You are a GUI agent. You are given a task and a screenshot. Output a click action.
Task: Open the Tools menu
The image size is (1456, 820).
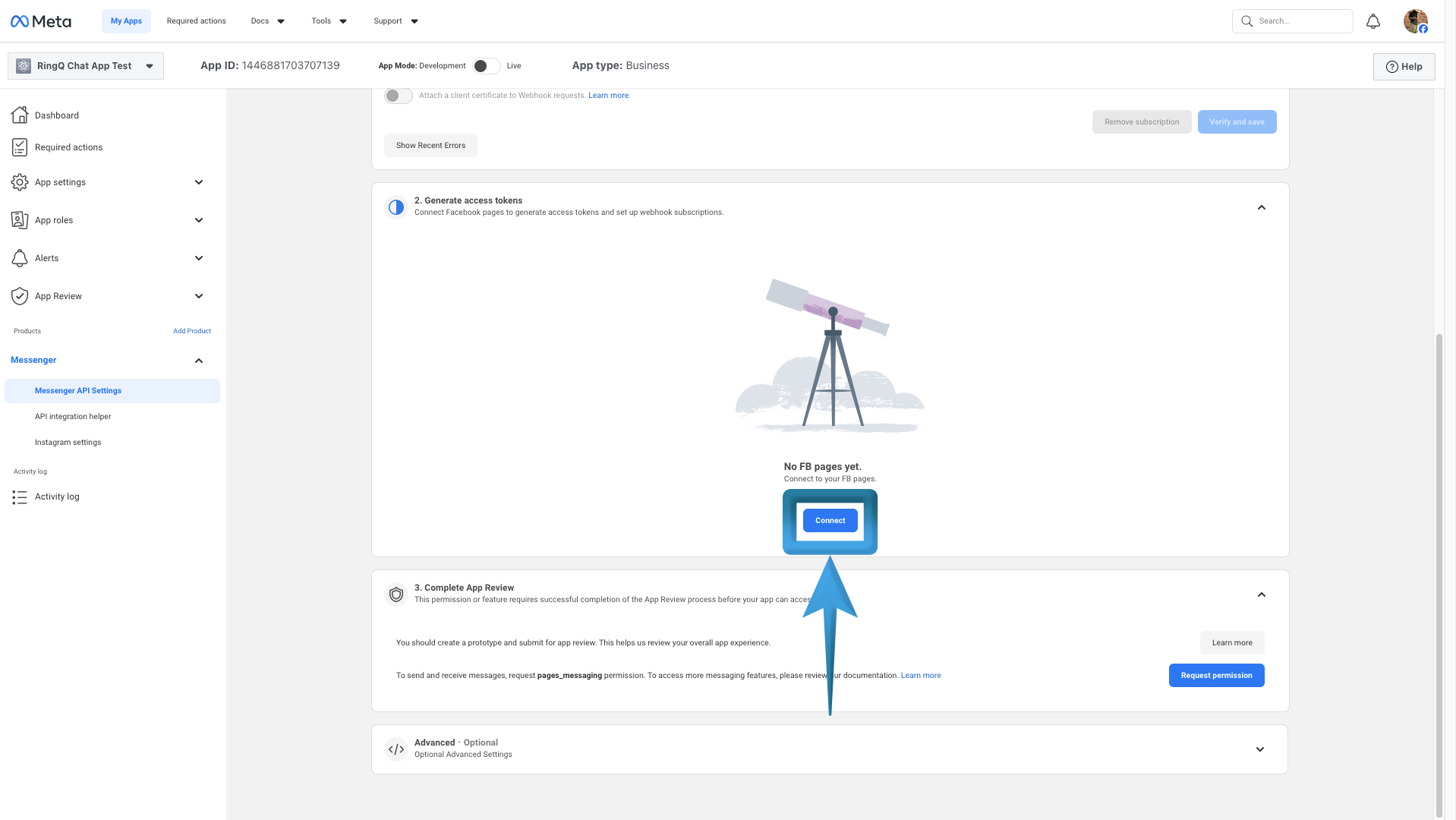coord(329,21)
